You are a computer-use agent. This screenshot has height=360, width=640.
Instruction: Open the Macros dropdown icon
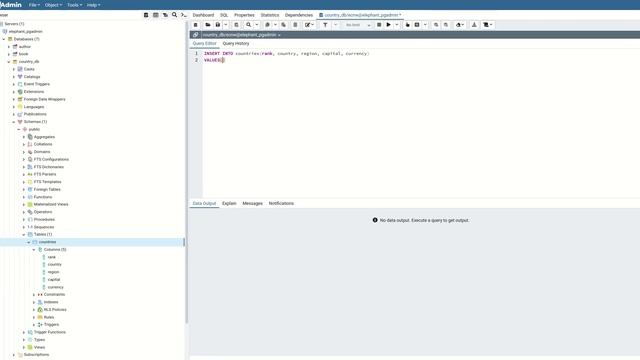point(488,25)
